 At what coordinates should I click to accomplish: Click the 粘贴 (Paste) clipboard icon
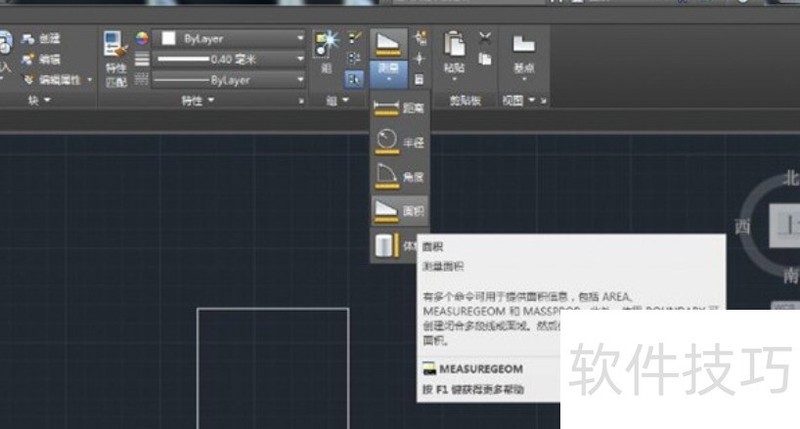[x=455, y=47]
